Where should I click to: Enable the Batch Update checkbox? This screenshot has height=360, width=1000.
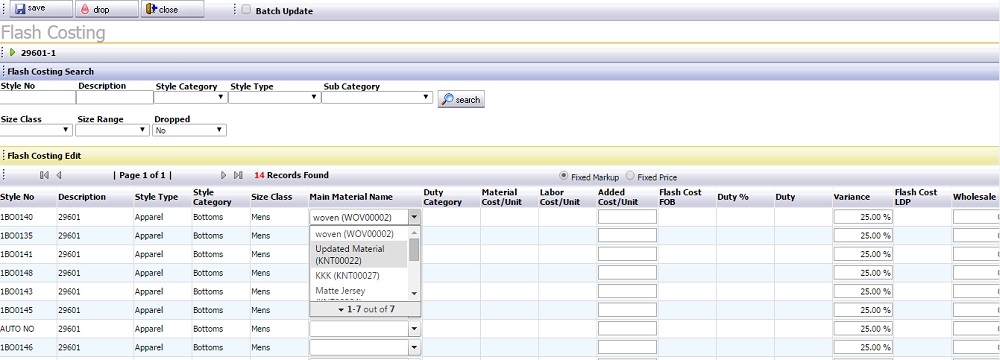click(246, 10)
